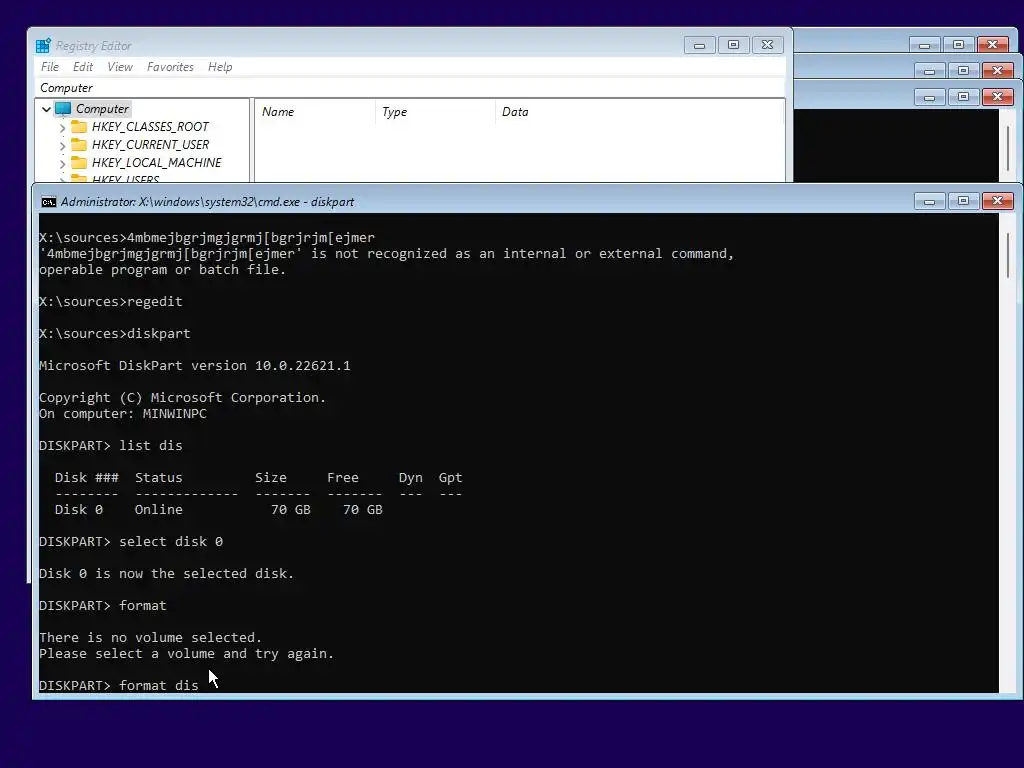Click the 'Online' disk status value
1024x768 pixels.
pyautogui.click(x=159, y=509)
